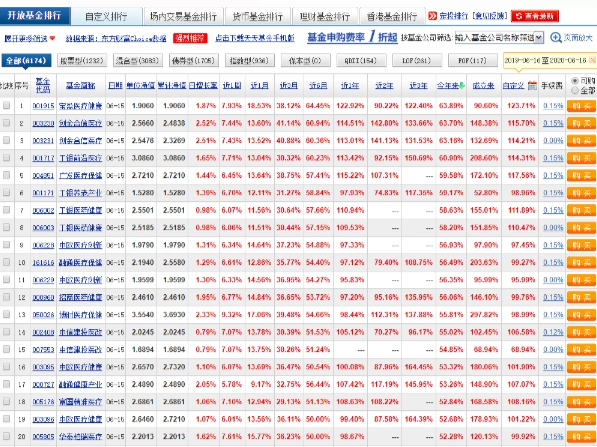Sort by the 成立来 column header
597x447 pixels.
tap(483, 86)
